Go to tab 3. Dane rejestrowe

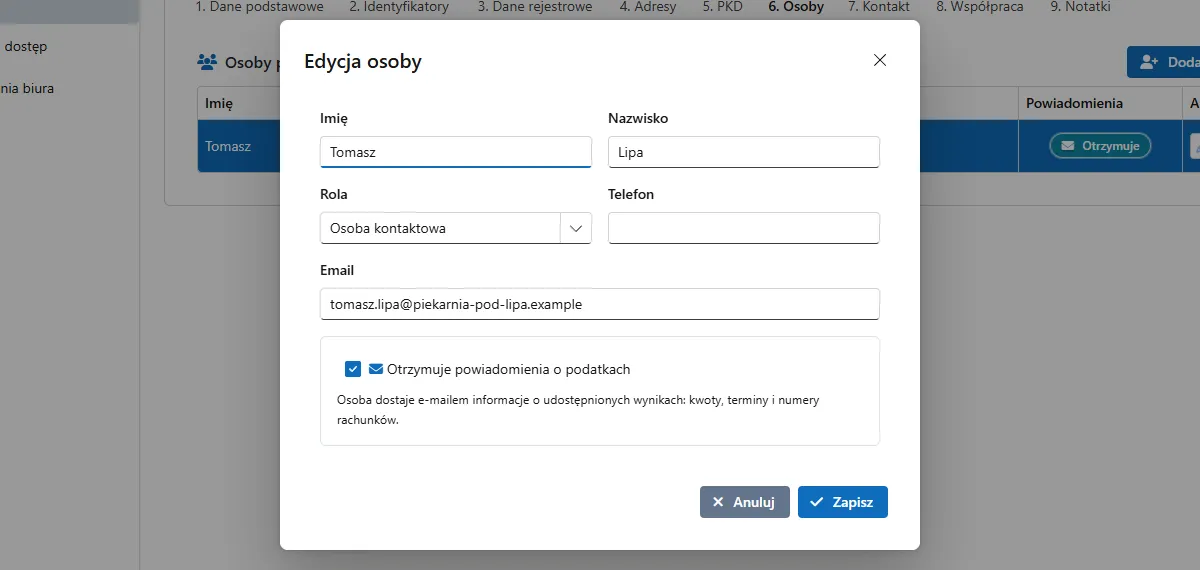535,7
